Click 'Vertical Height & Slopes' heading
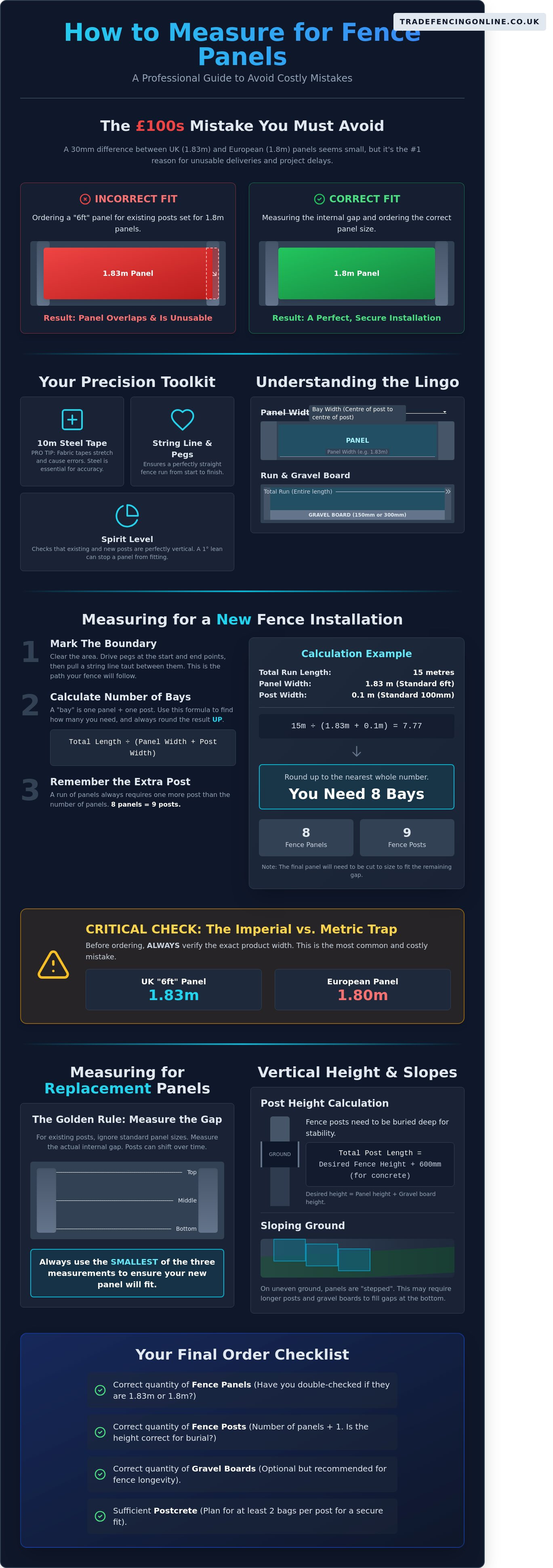 pyautogui.click(x=357, y=1072)
